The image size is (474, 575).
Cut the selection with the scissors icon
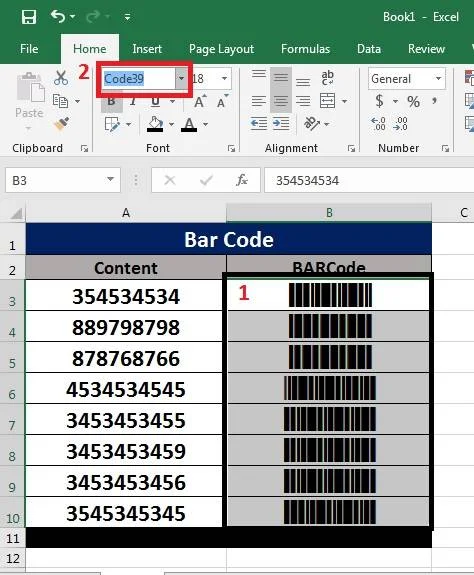61,78
